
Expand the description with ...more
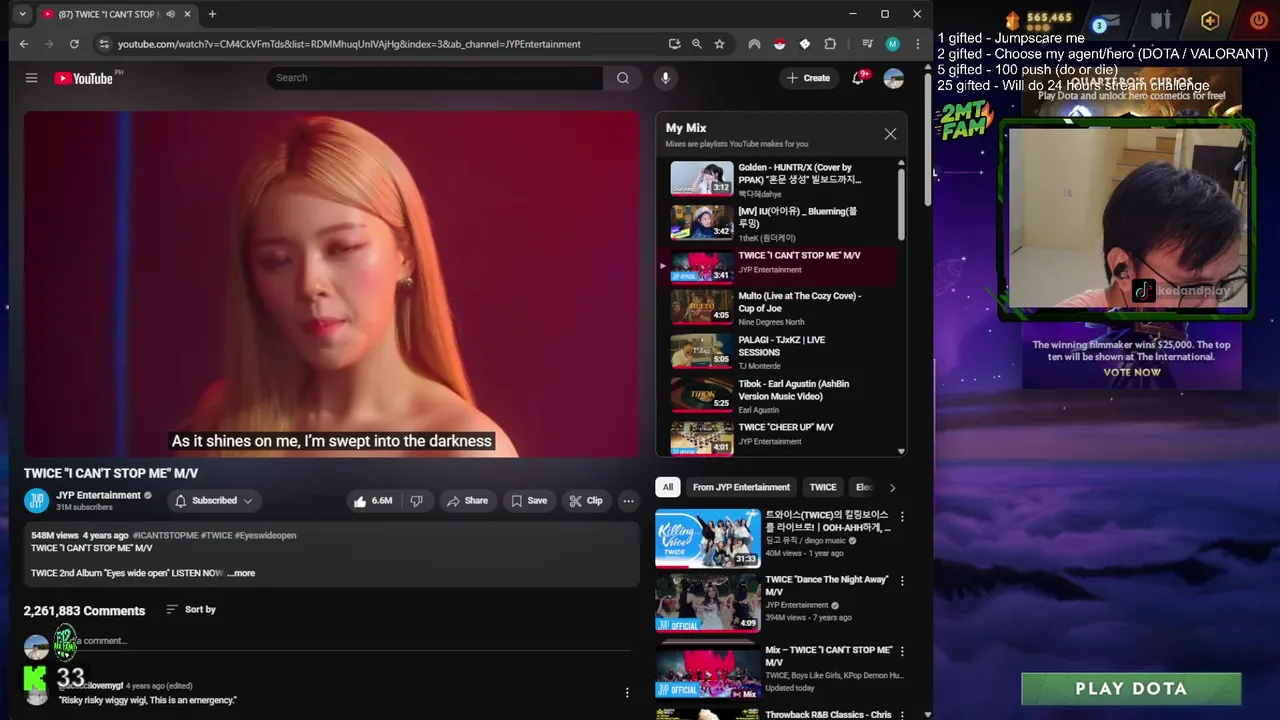pos(241,574)
